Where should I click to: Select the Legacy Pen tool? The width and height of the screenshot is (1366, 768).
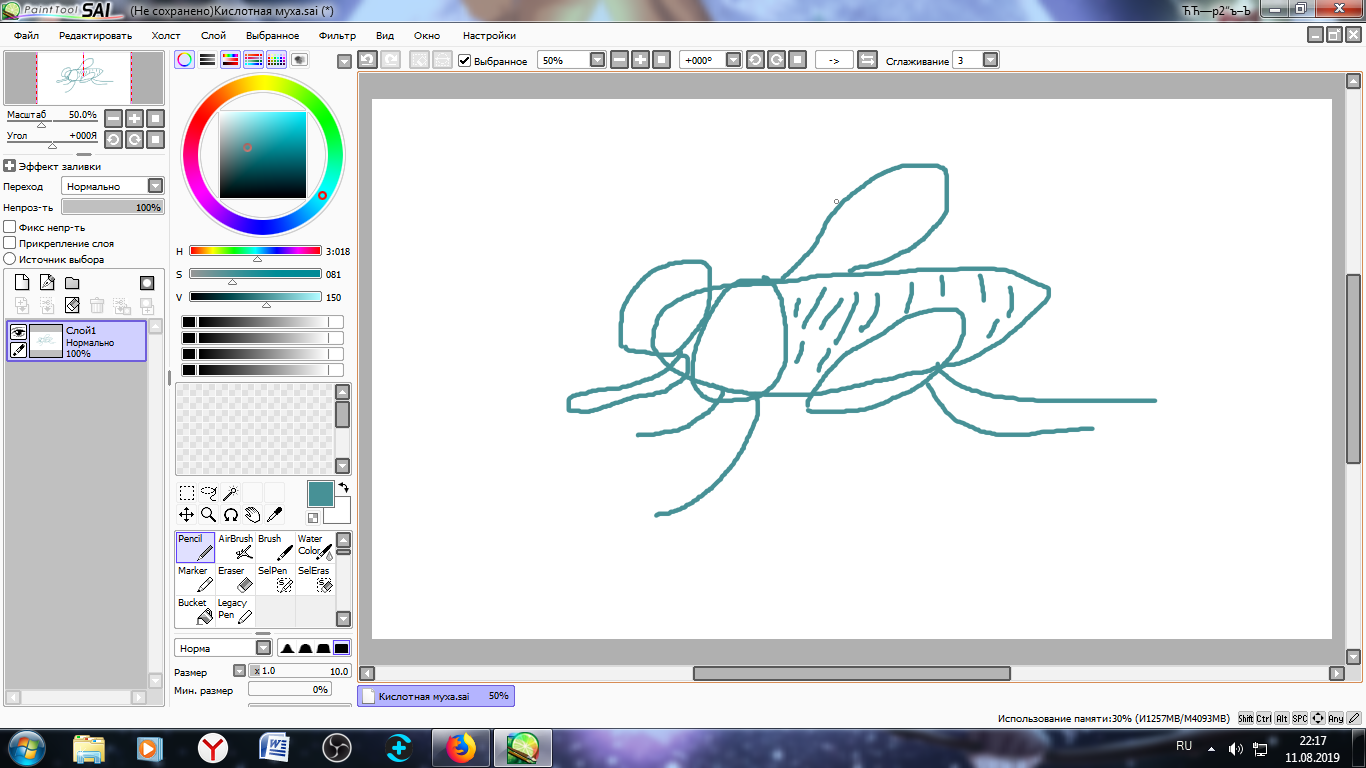click(235, 611)
